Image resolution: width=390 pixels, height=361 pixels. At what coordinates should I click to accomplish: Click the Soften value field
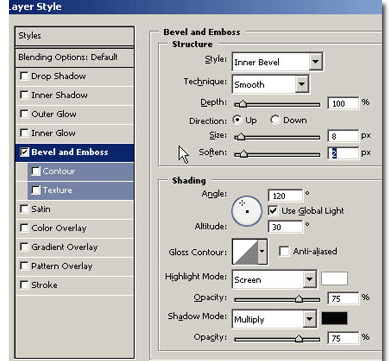tap(343, 153)
